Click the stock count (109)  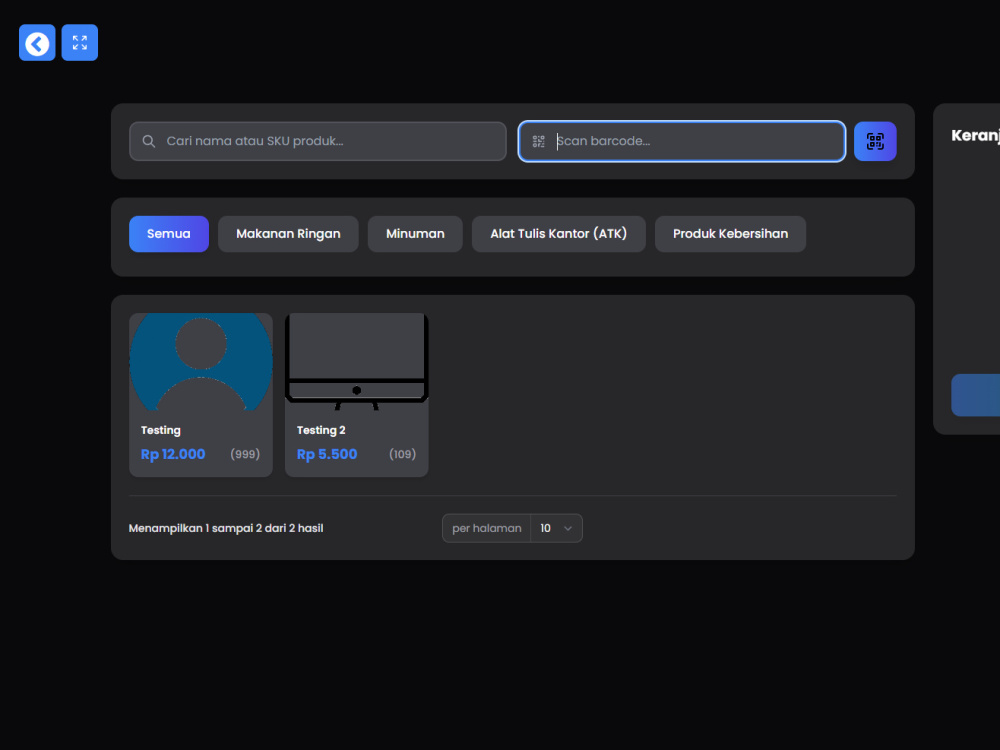(402, 454)
